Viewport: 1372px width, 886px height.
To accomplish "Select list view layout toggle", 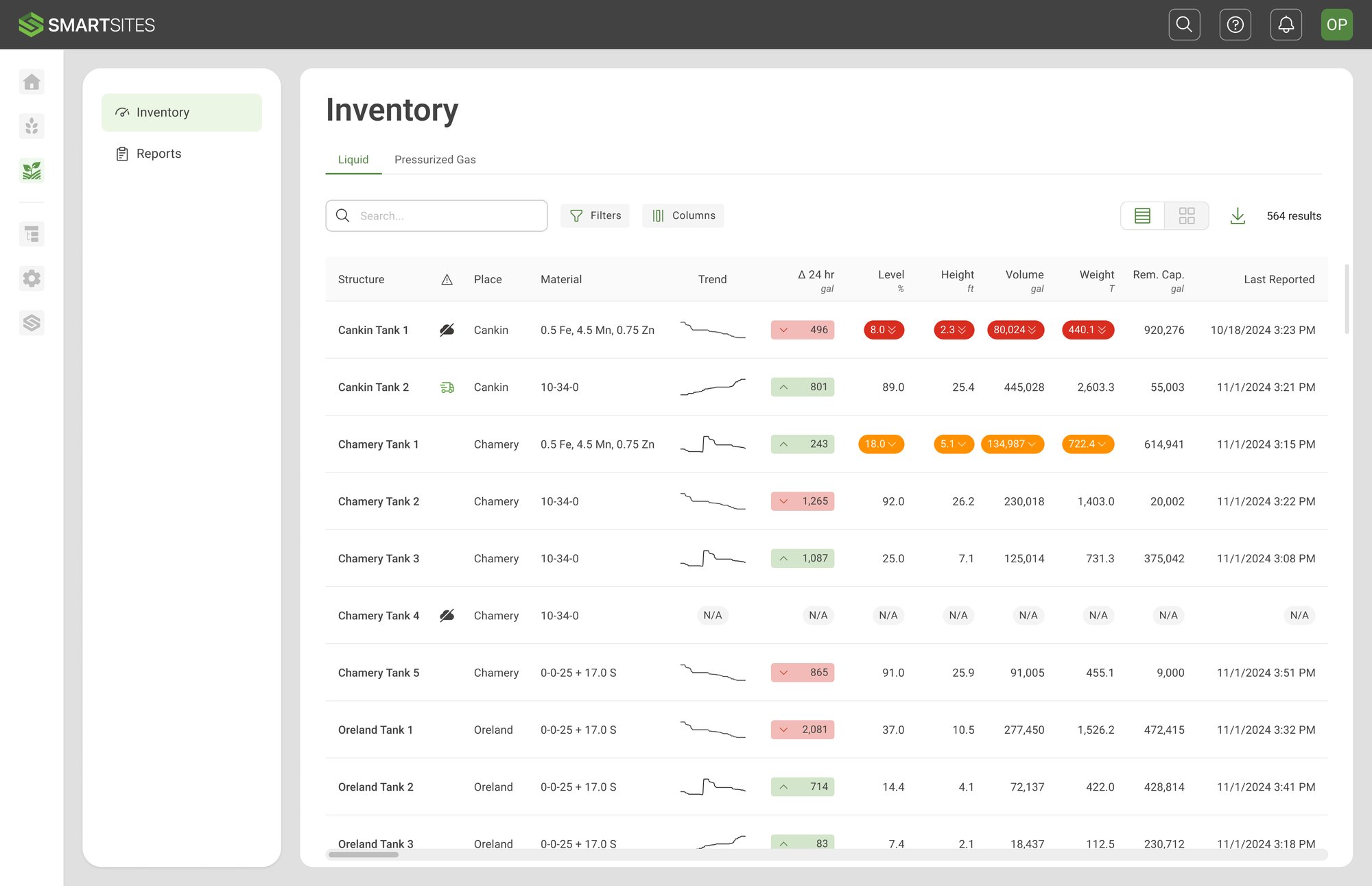I will pos(1142,215).
